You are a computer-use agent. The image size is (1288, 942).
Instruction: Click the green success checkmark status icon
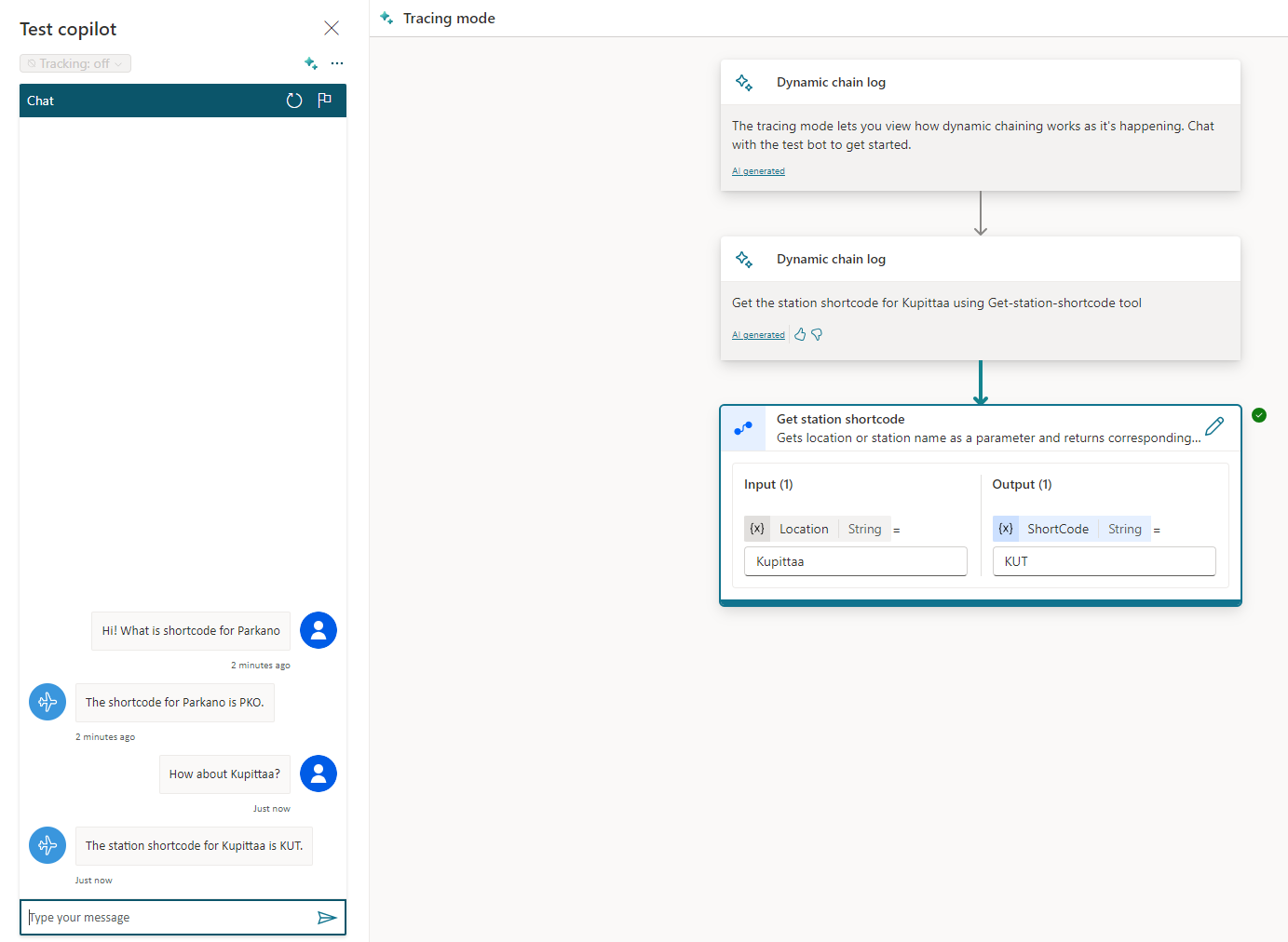point(1259,415)
